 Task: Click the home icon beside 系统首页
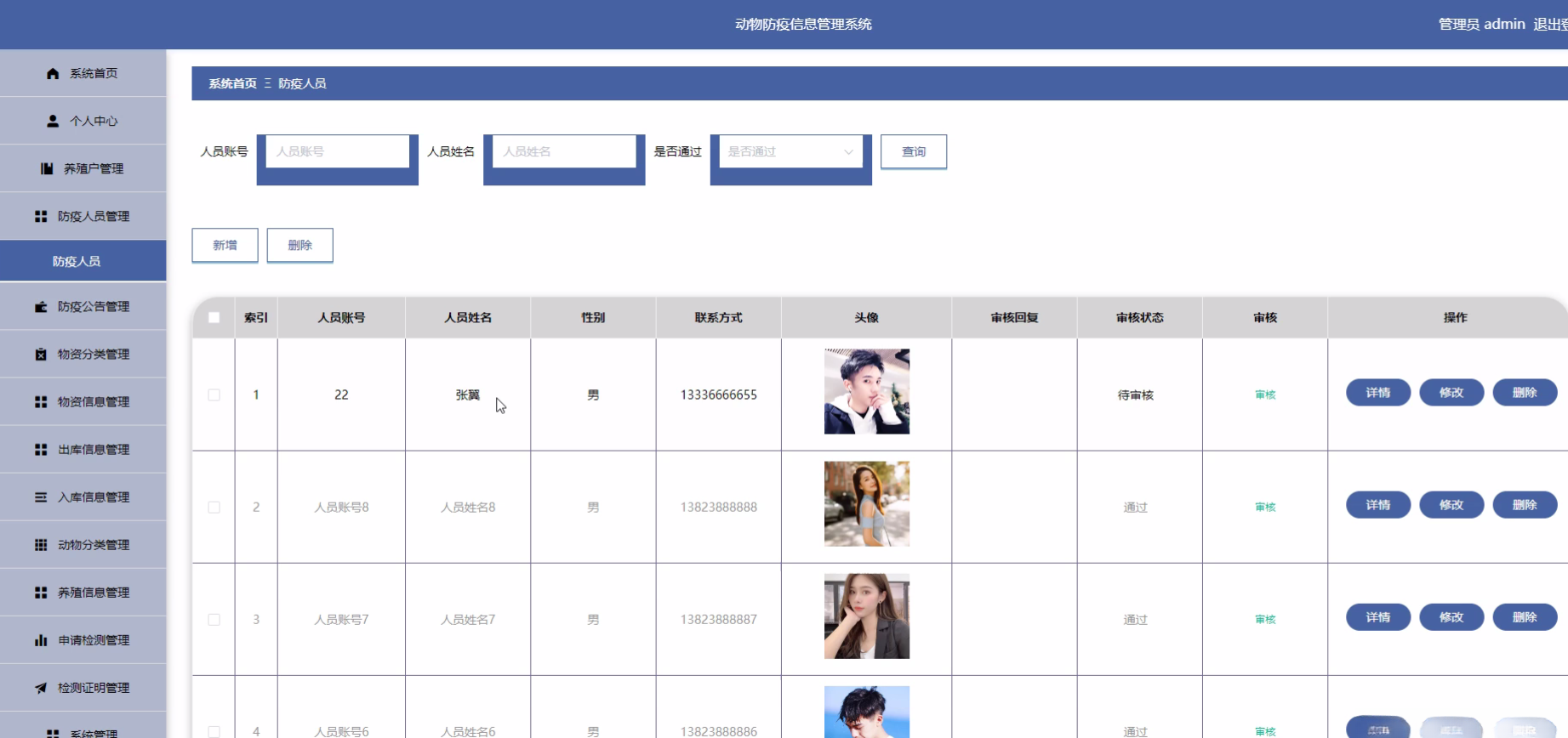click(53, 74)
